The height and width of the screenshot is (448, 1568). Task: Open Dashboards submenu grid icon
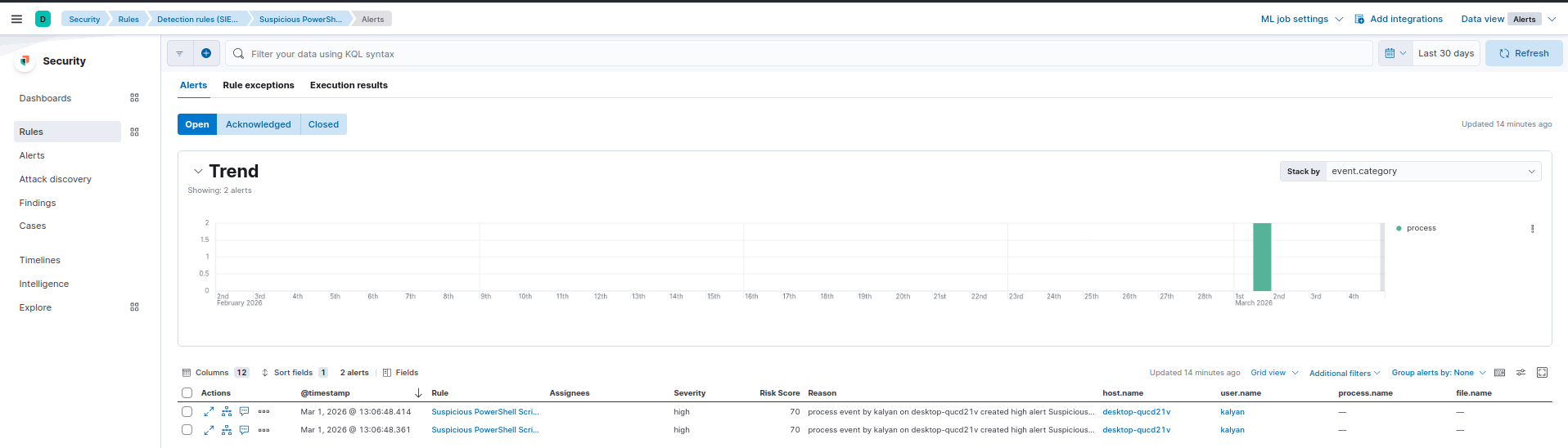134,98
